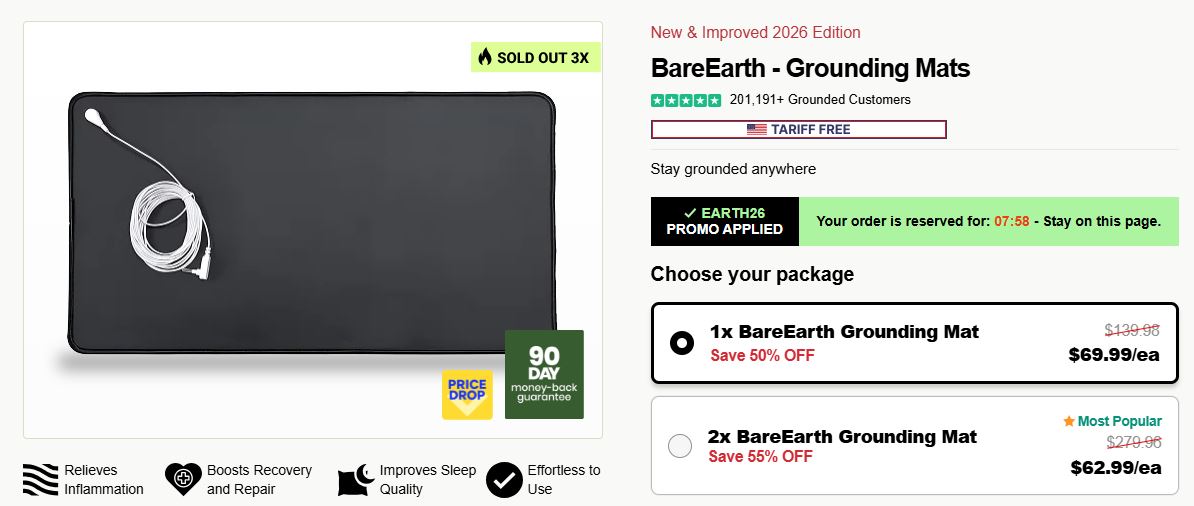1194x506 pixels.
Task: Click the Effortless to Use checkmark icon
Action: [504, 480]
